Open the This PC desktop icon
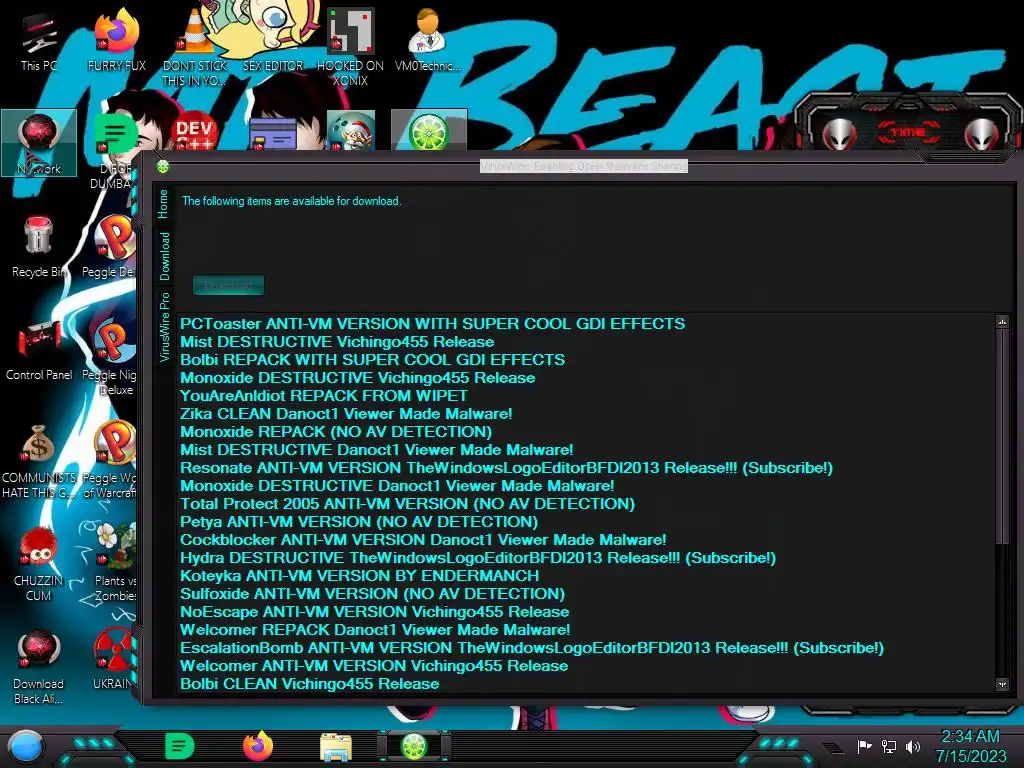Image resolution: width=1024 pixels, height=768 pixels. click(39, 42)
